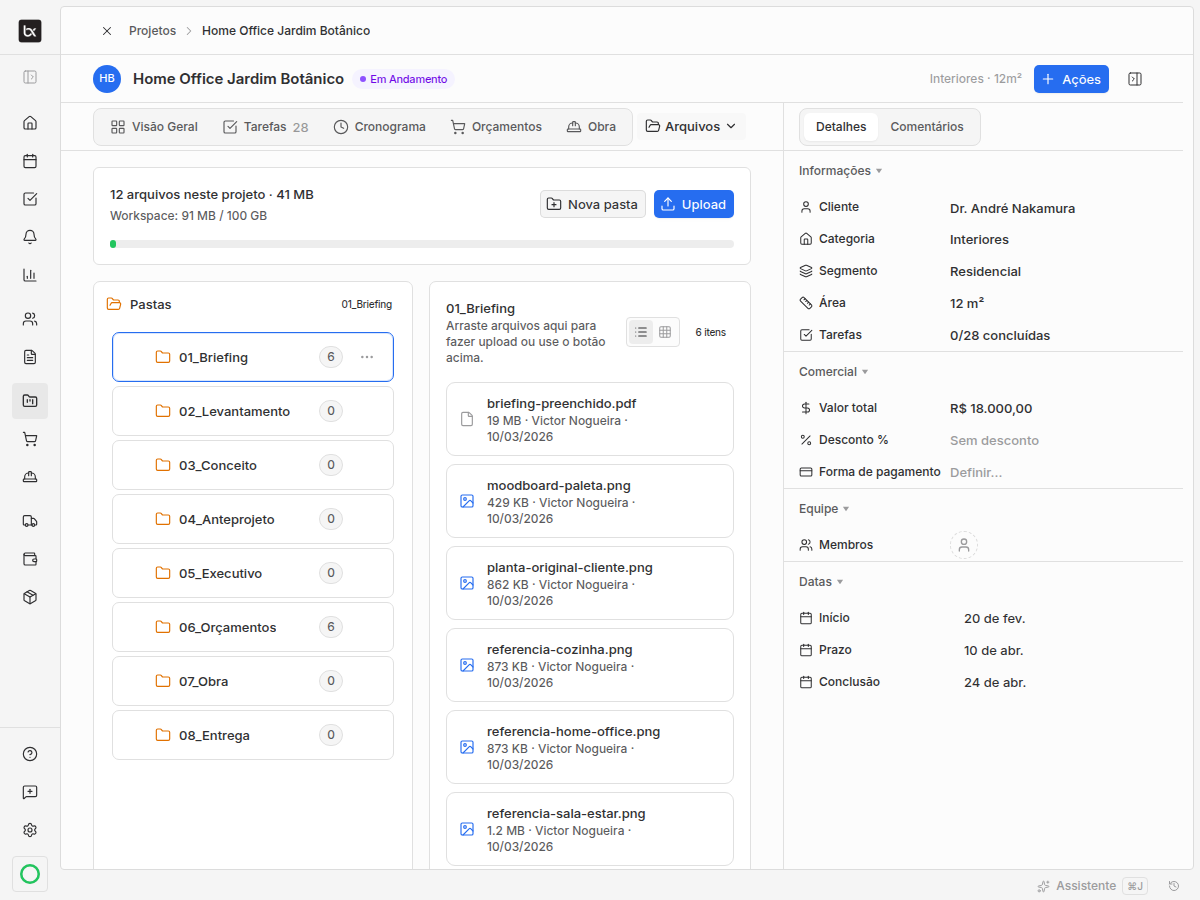Open the people/clients sidebar icon

tap(30, 319)
